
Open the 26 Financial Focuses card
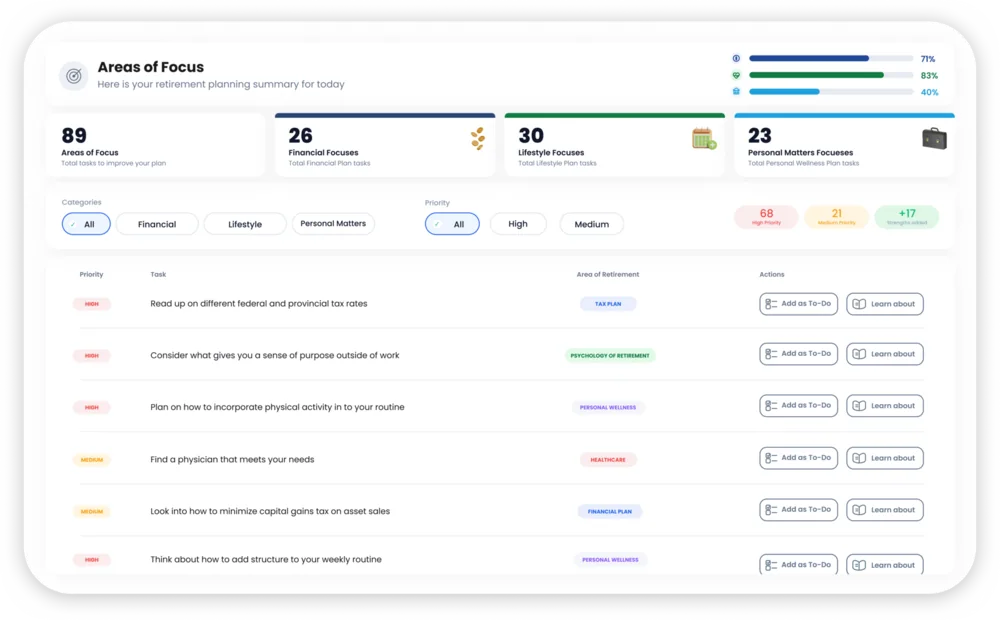tap(385, 145)
